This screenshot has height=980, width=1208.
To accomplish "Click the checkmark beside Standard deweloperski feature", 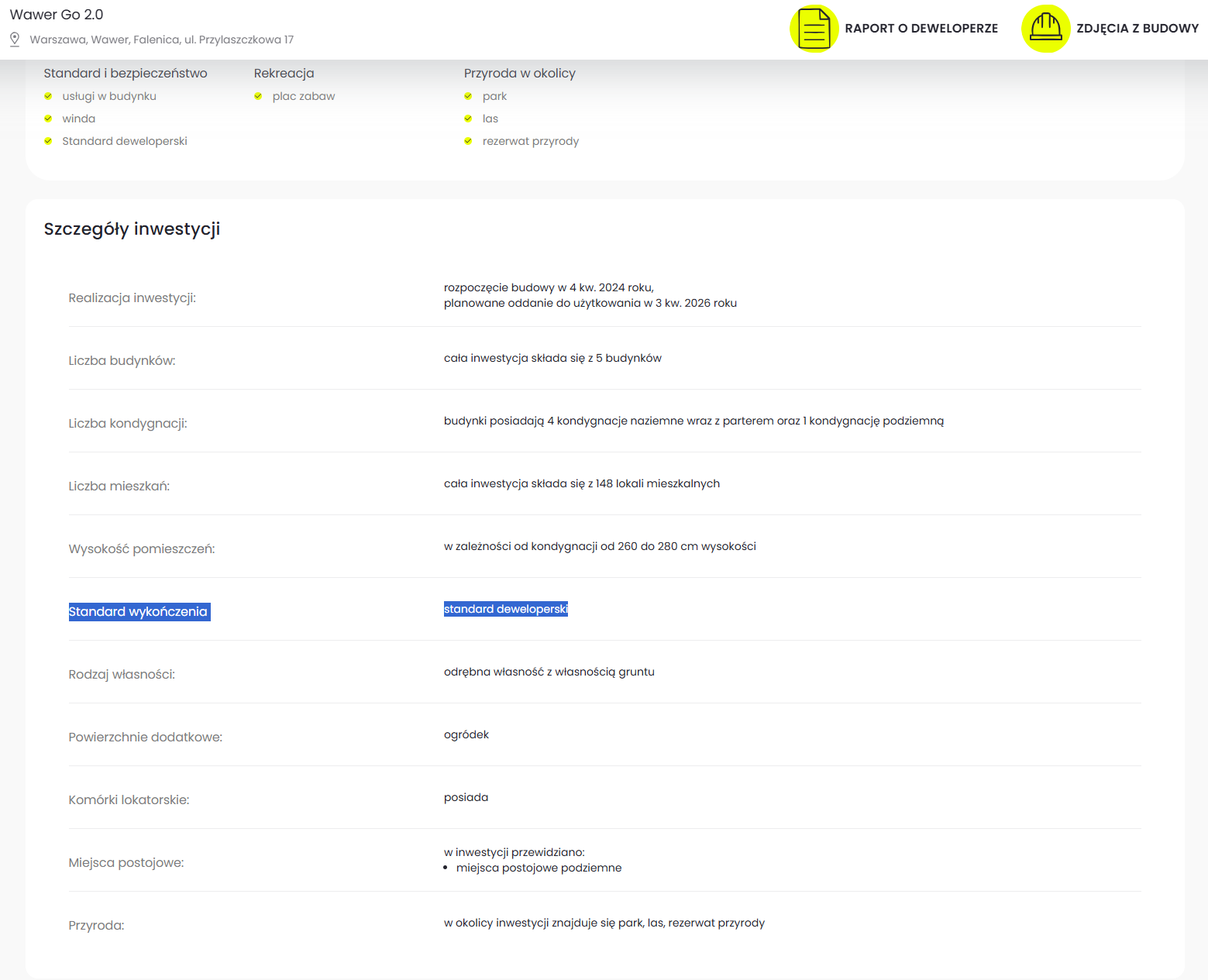I will click(x=48, y=141).
